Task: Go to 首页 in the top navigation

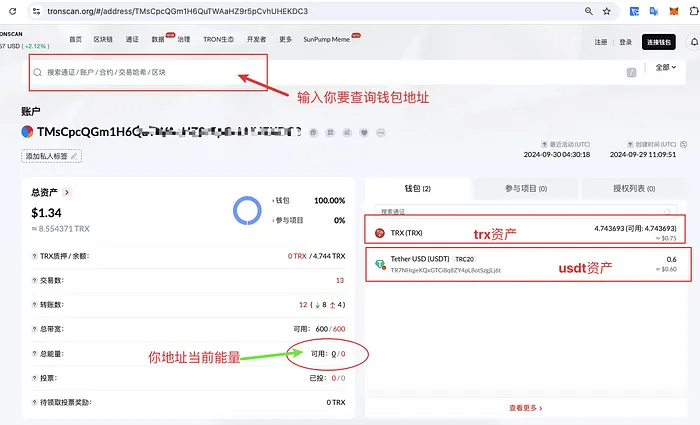Action: (x=75, y=39)
